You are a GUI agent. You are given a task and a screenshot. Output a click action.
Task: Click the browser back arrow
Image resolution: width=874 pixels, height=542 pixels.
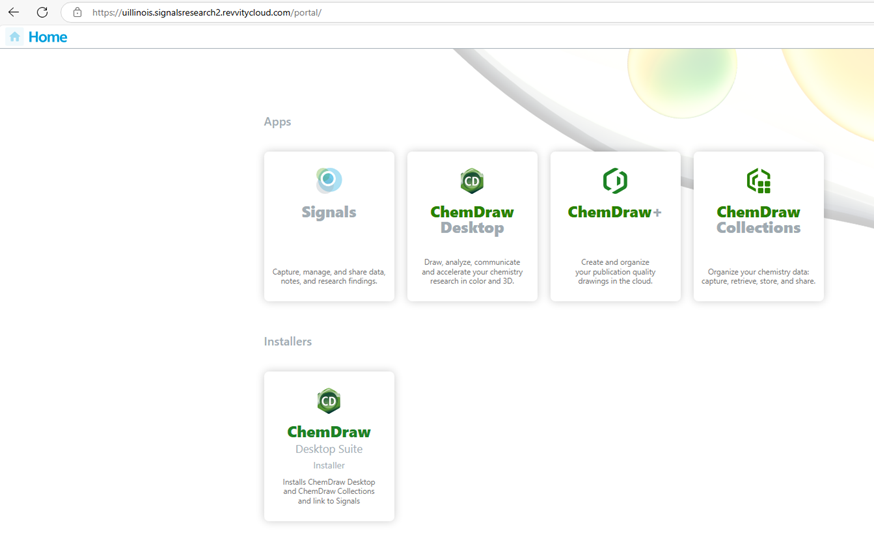pos(13,12)
